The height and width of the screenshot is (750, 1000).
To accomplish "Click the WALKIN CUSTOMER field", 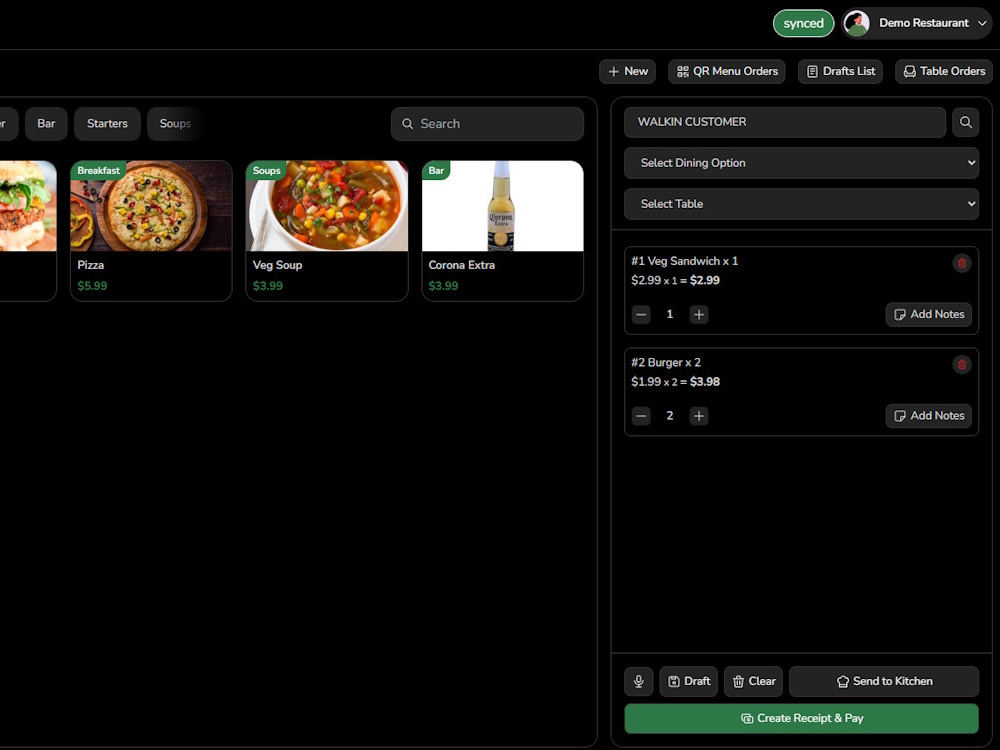I will [x=784, y=122].
